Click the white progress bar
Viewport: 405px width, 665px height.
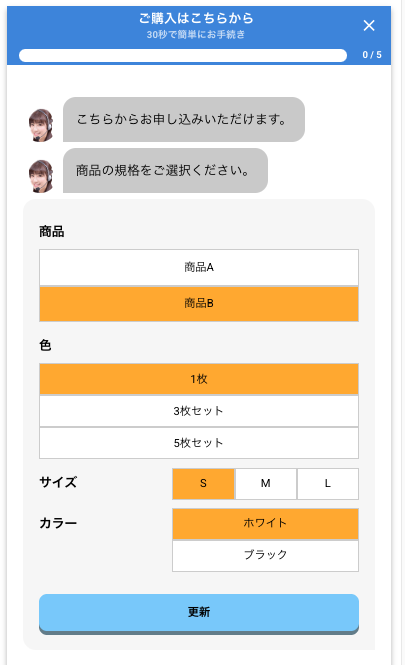pyautogui.click(x=183, y=56)
